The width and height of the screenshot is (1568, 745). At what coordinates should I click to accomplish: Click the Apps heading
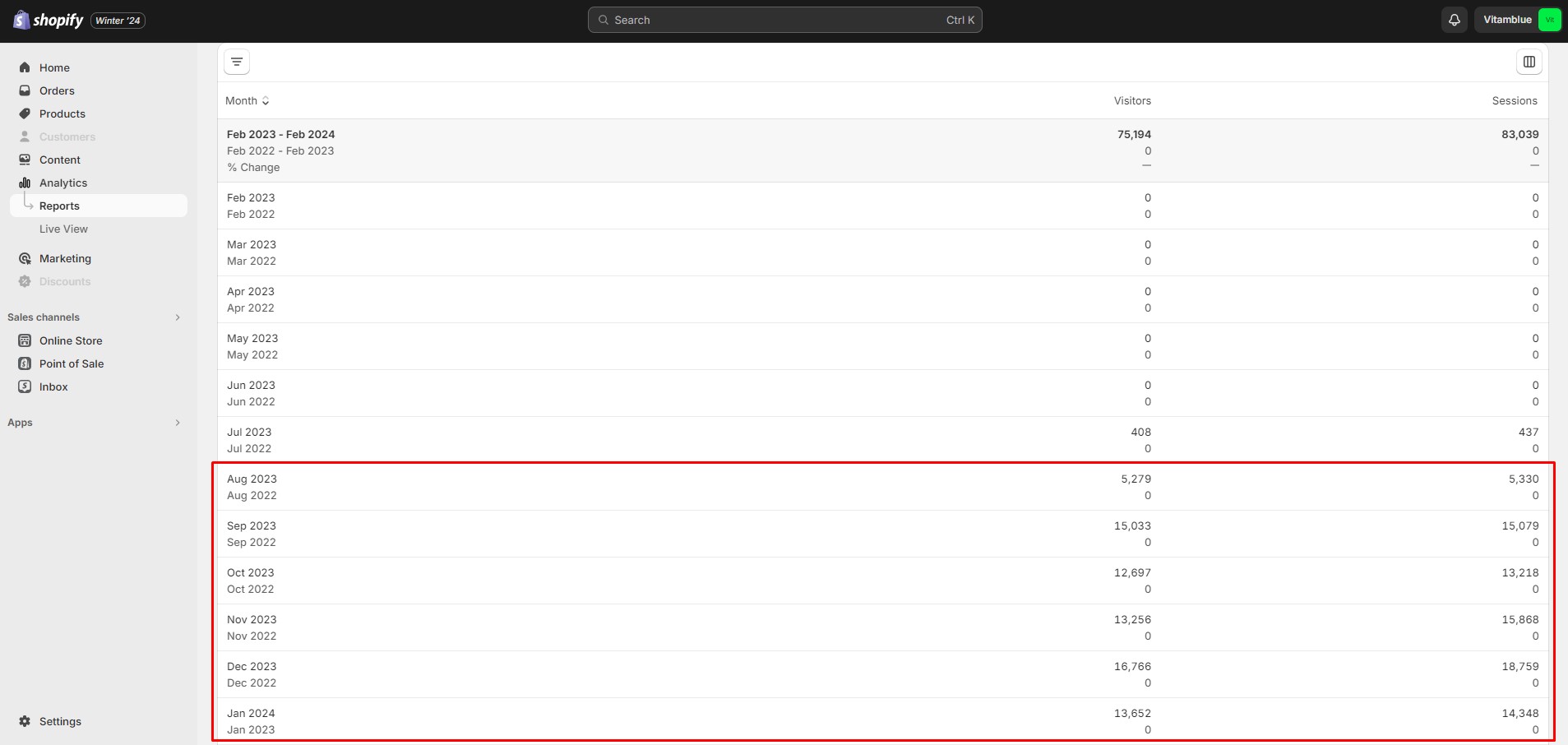[20, 423]
